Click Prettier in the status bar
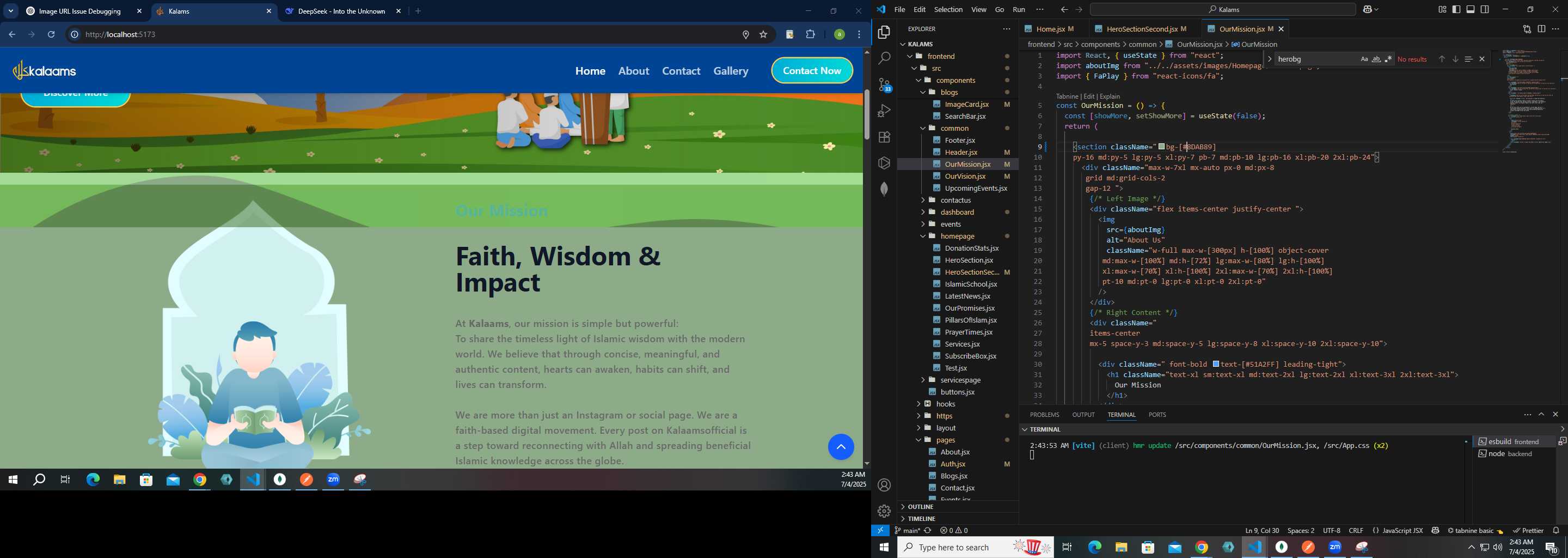This screenshot has height=558, width=1568. pos(1528,531)
